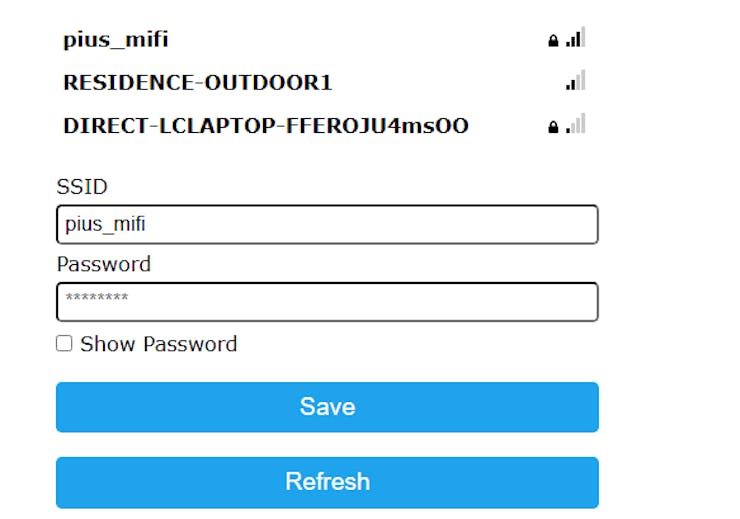
Task: Enable the Show Password checkbox
Action: coord(64,344)
